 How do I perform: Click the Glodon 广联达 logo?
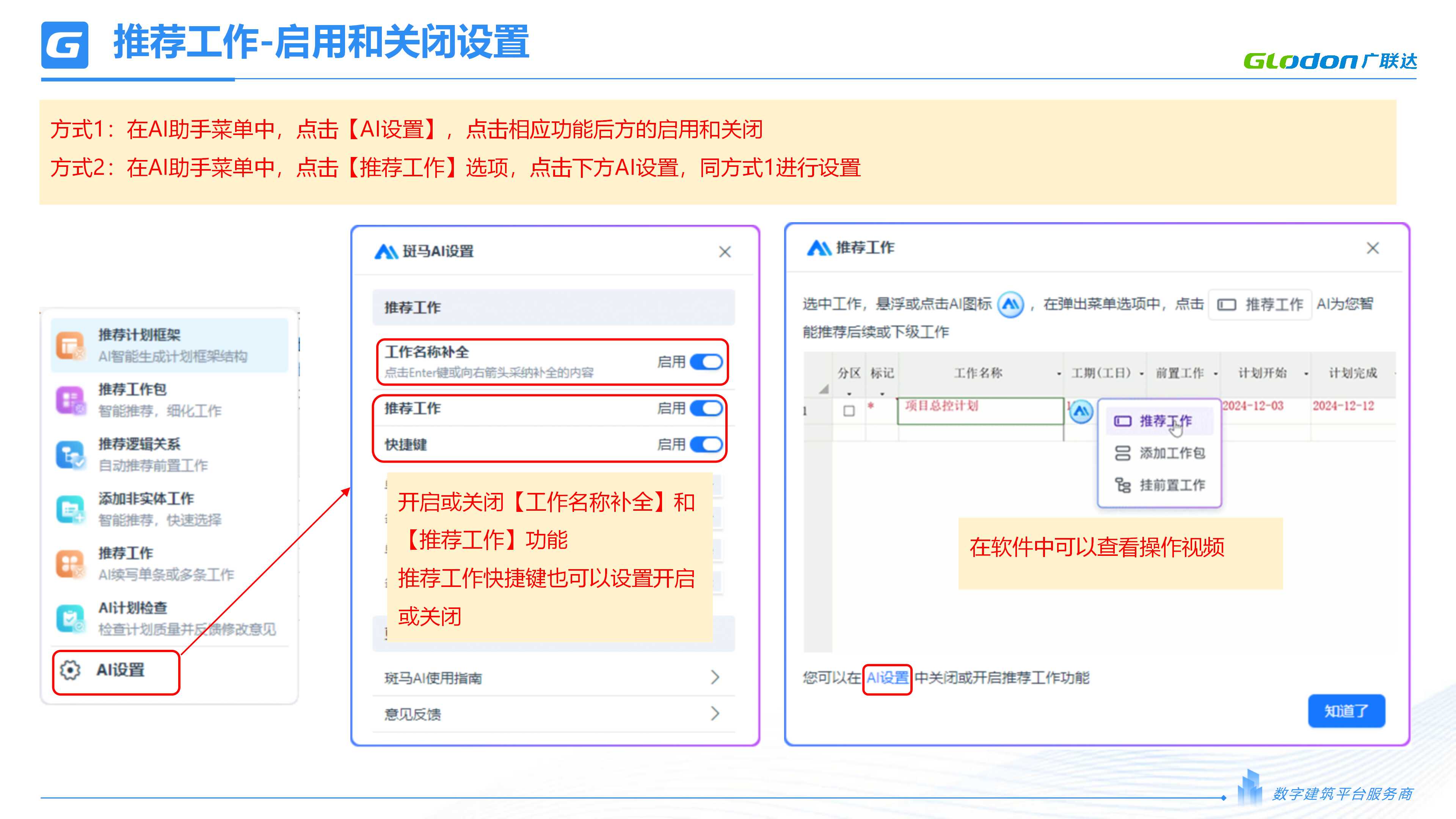[1330, 61]
